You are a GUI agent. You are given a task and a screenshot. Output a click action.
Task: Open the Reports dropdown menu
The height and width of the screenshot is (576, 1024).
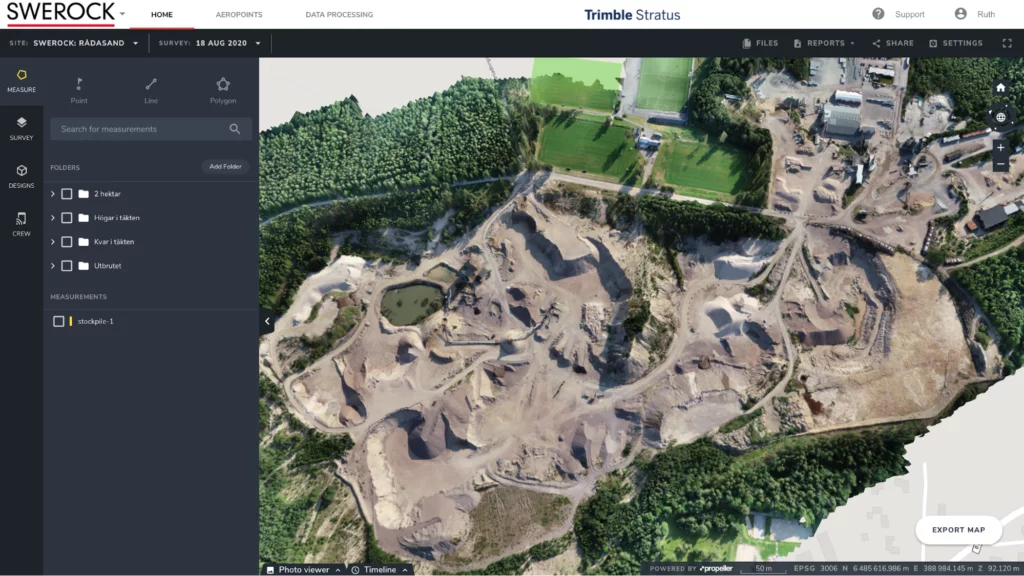tap(825, 43)
